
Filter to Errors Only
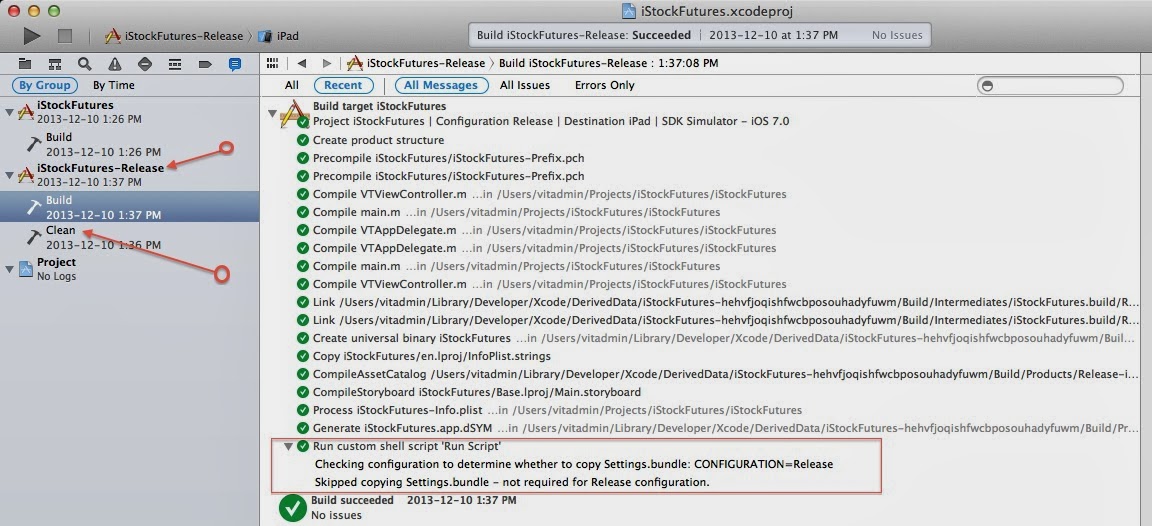coord(605,85)
